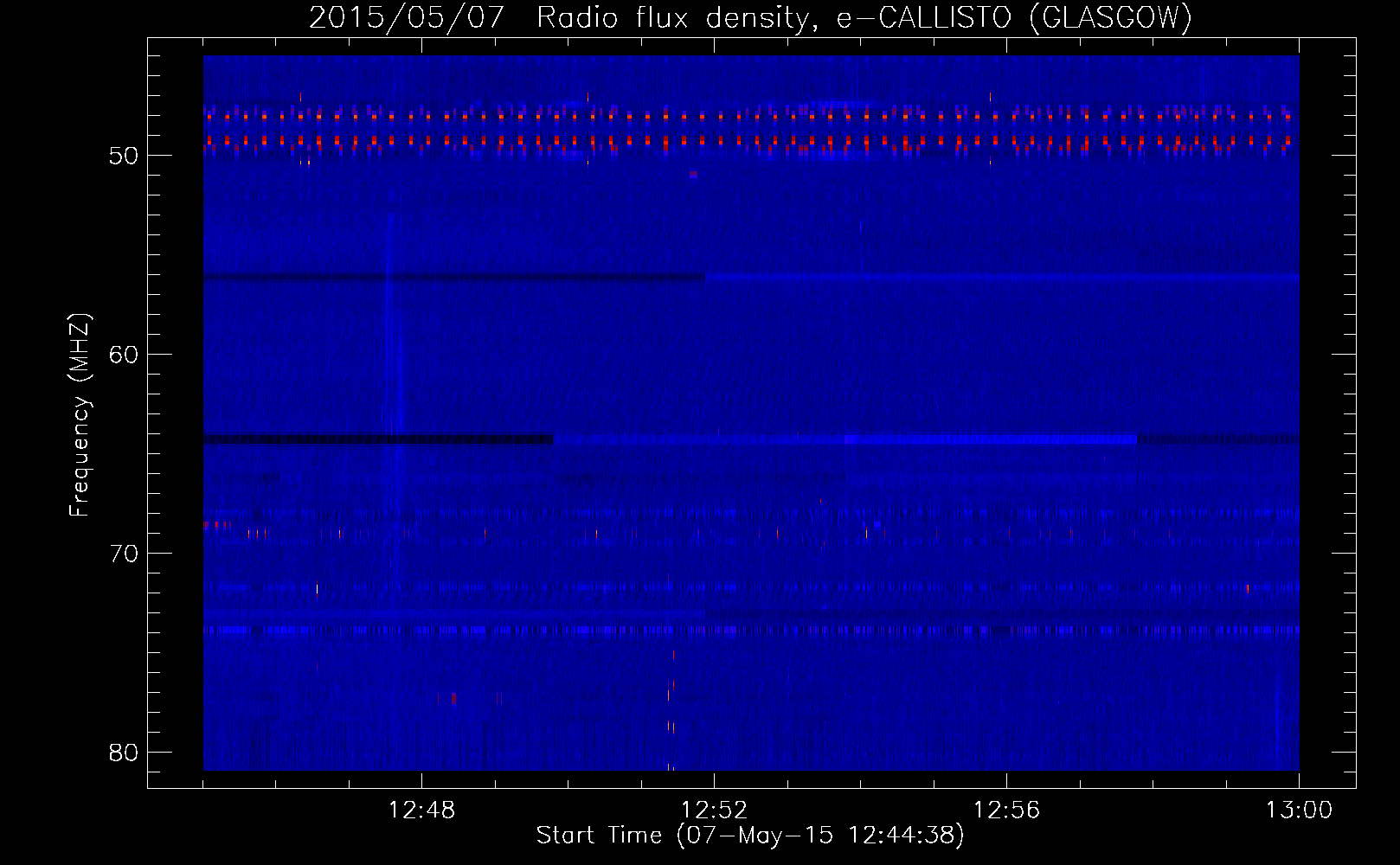Viewport: 1400px width, 865px height.
Task: Click the 70 frequency tick label
Action: [x=124, y=554]
